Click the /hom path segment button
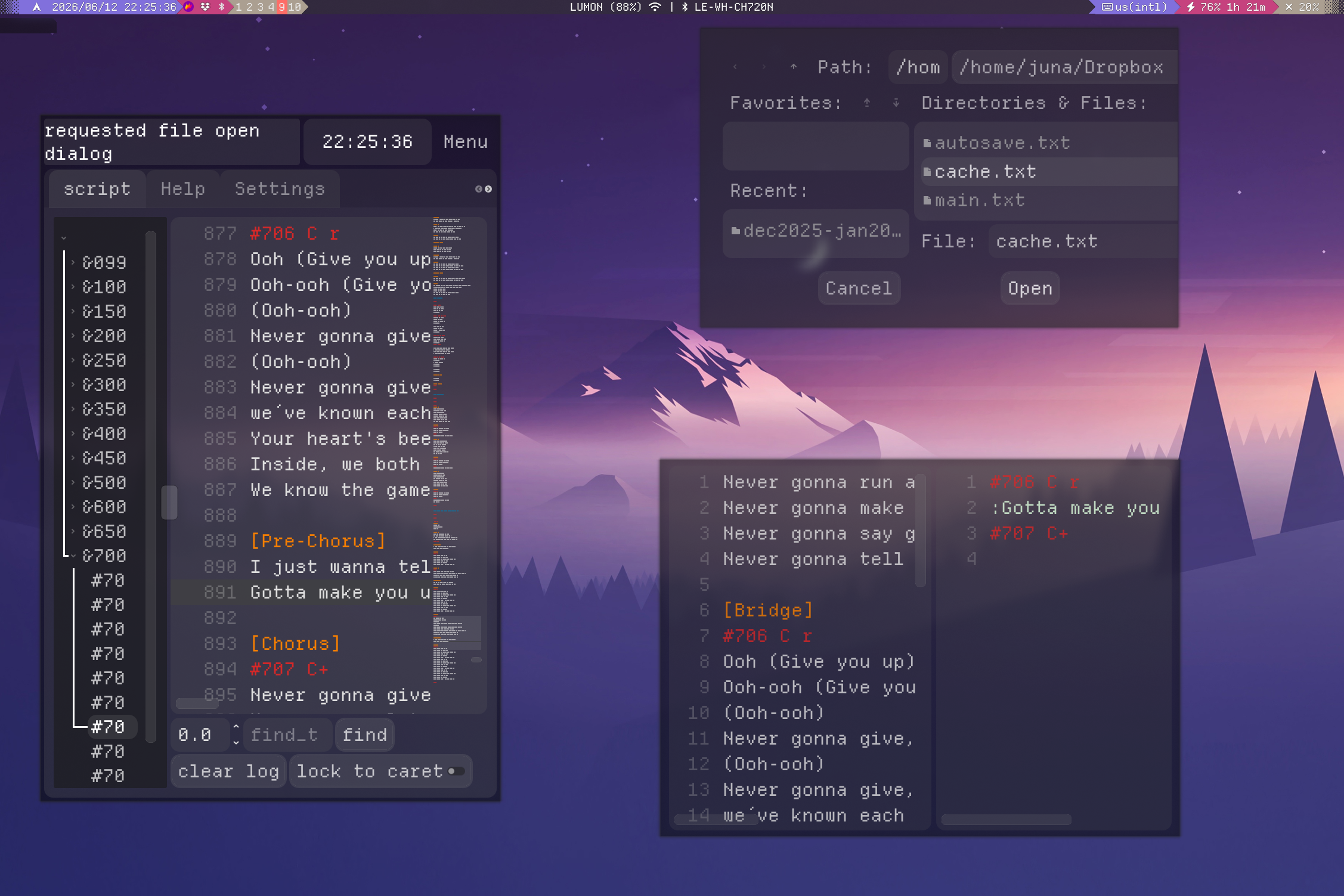 point(918,67)
